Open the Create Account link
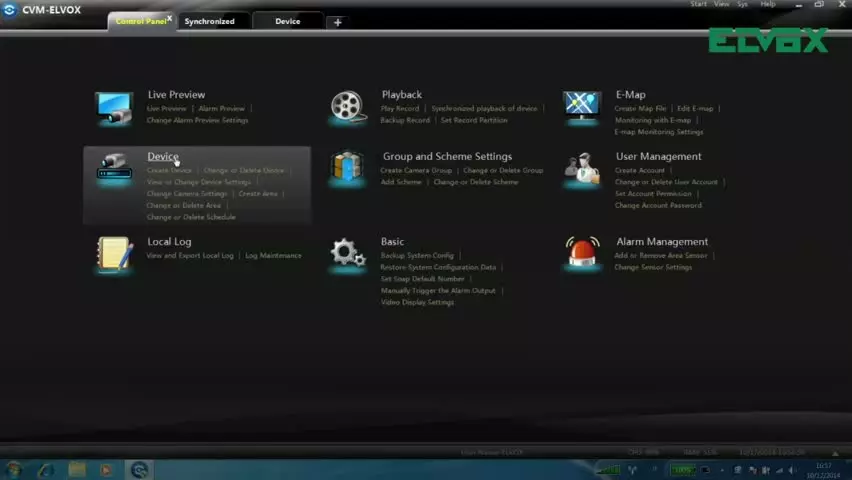The width and height of the screenshot is (852, 480). pyautogui.click(x=640, y=171)
